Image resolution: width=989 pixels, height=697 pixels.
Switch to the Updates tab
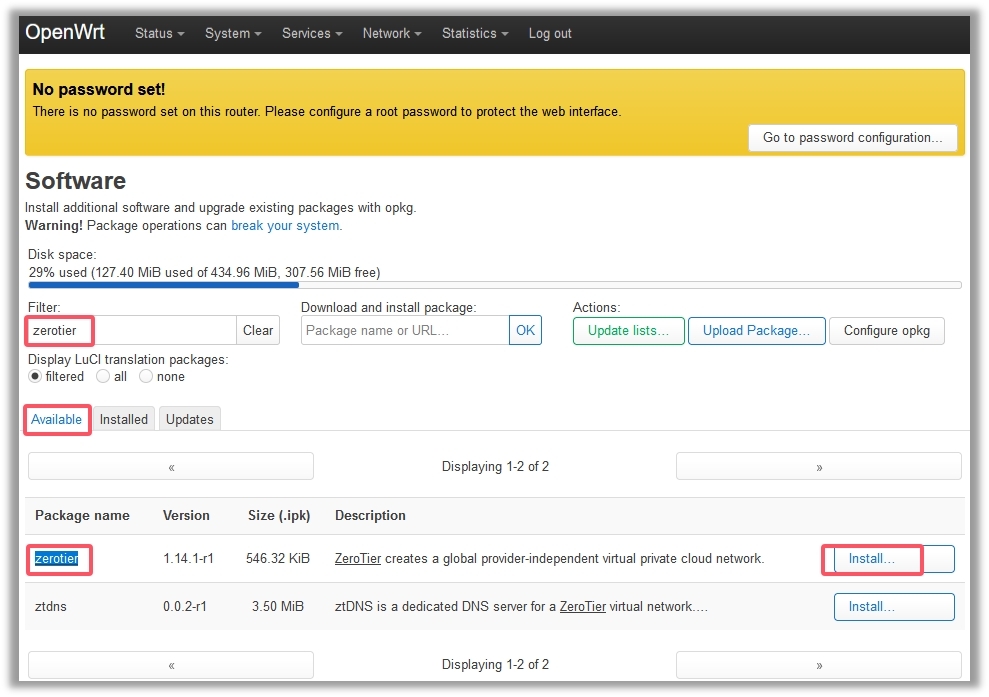pos(190,420)
